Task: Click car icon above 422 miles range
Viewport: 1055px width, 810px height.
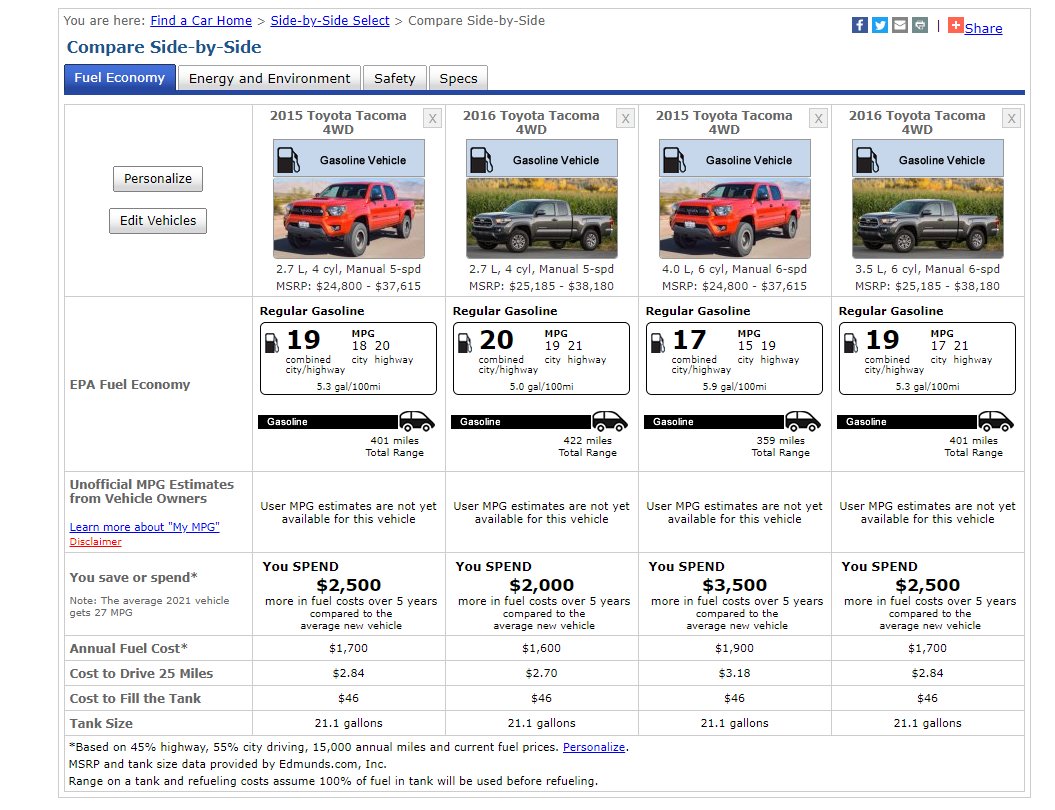Action: click(610, 421)
